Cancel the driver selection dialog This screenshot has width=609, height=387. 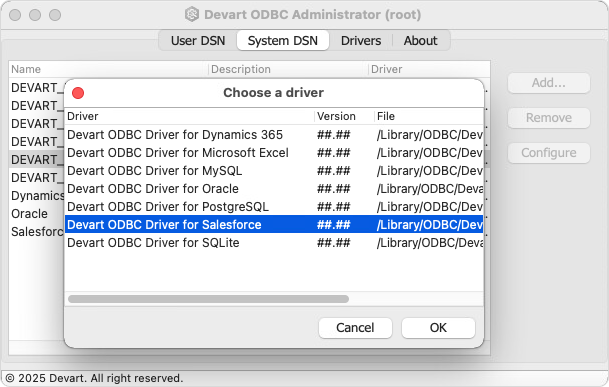click(355, 328)
